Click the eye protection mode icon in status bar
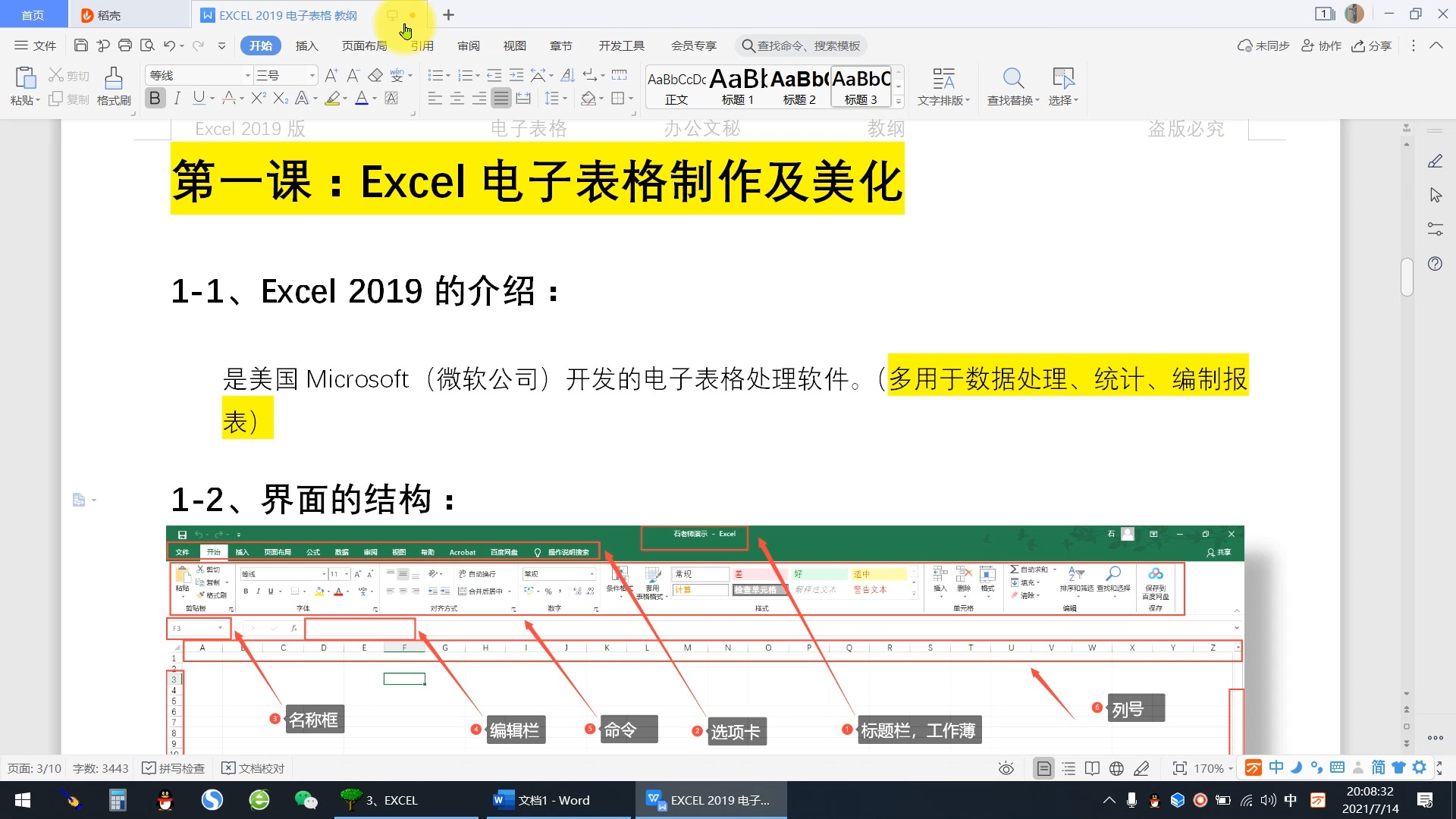This screenshot has width=1456, height=819. 1006,769
